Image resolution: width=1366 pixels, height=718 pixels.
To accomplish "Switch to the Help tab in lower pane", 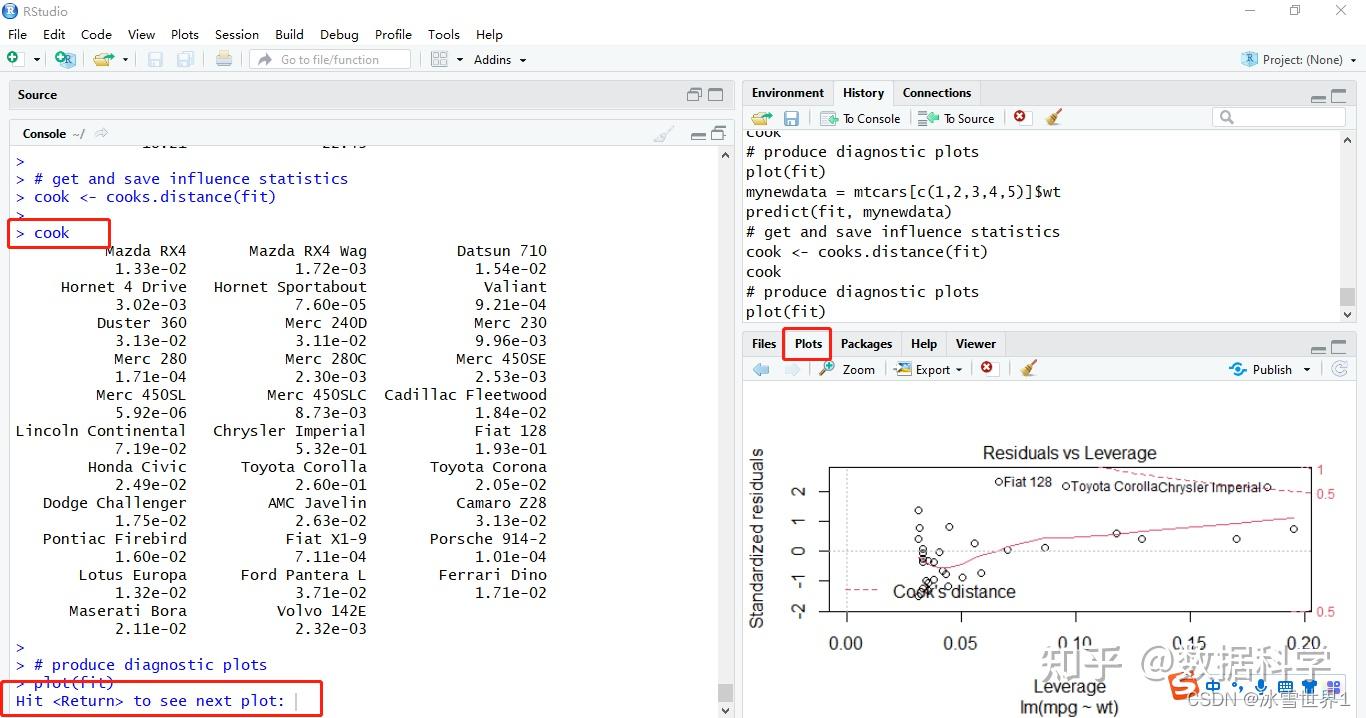I will point(924,344).
